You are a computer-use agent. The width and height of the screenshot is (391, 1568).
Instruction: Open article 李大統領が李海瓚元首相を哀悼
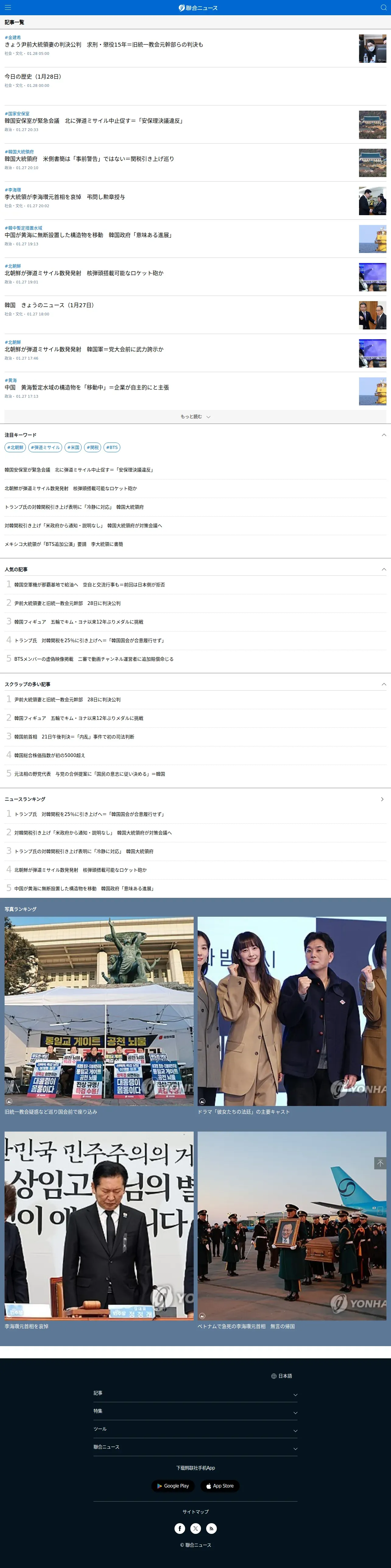click(65, 197)
